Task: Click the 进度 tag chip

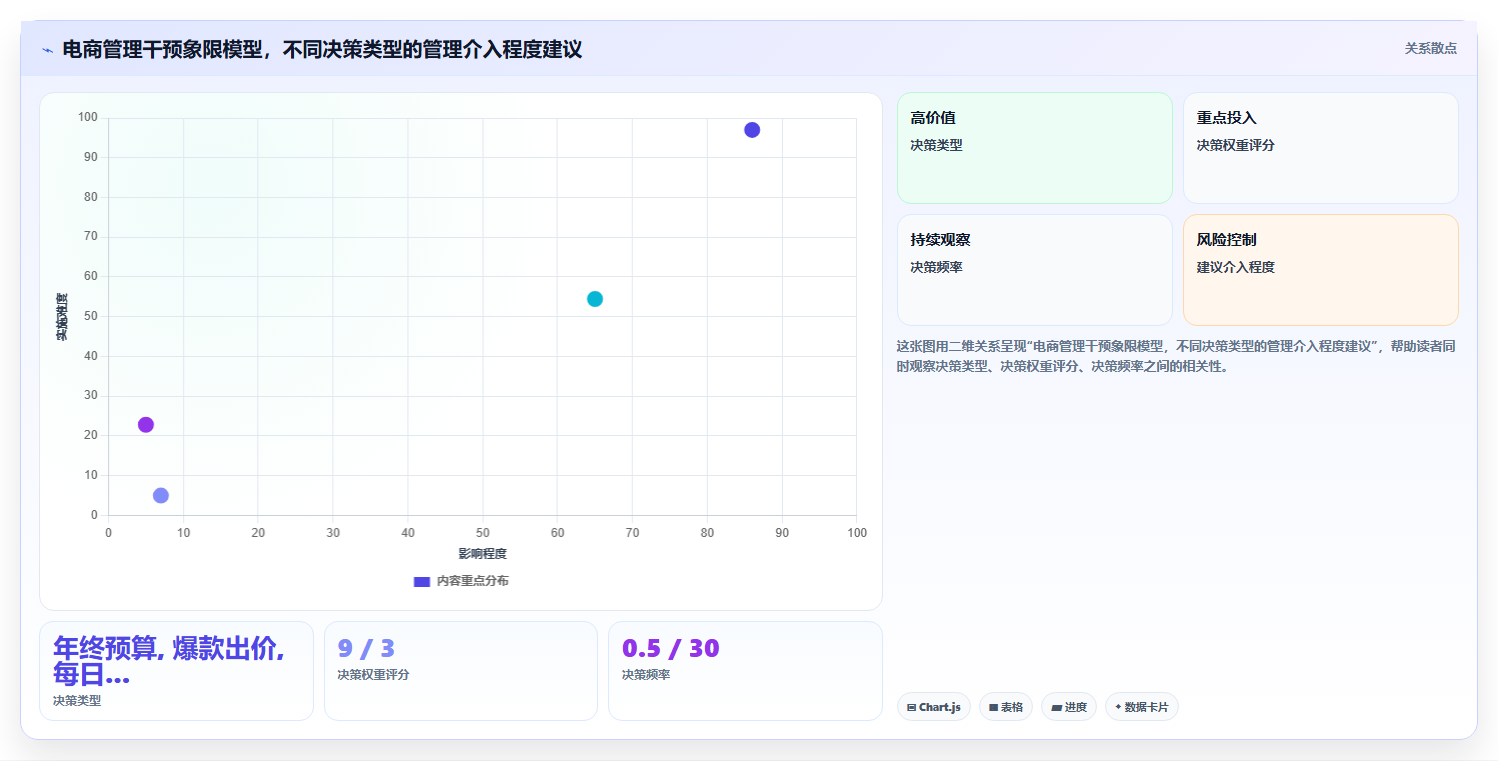Action: tap(1069, 707)
